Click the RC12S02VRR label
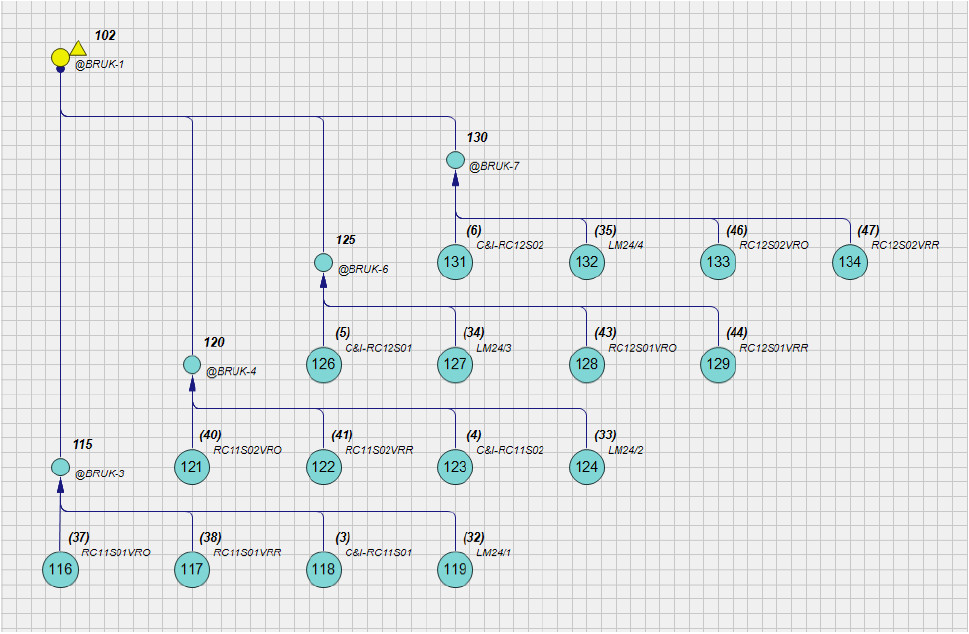 point(905,245)
